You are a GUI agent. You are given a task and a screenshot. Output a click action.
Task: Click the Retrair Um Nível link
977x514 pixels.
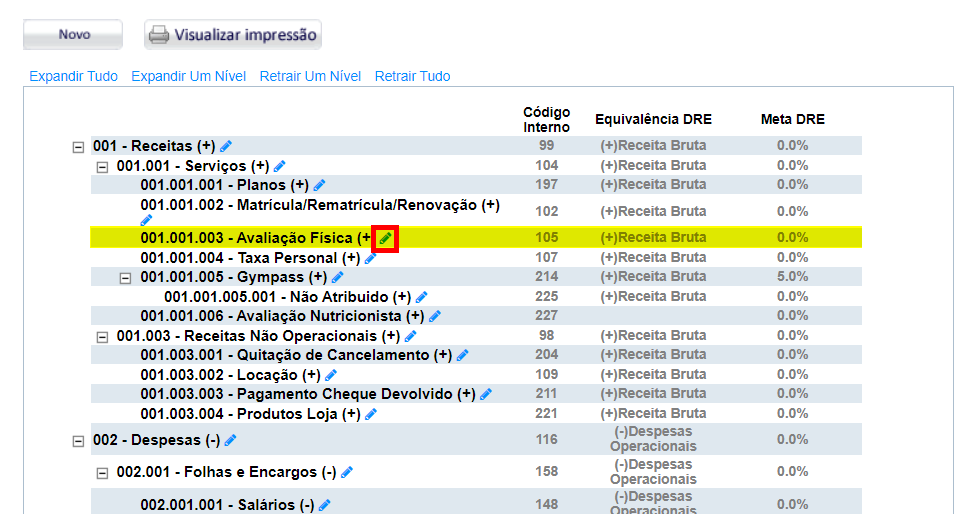click(310, 76)
